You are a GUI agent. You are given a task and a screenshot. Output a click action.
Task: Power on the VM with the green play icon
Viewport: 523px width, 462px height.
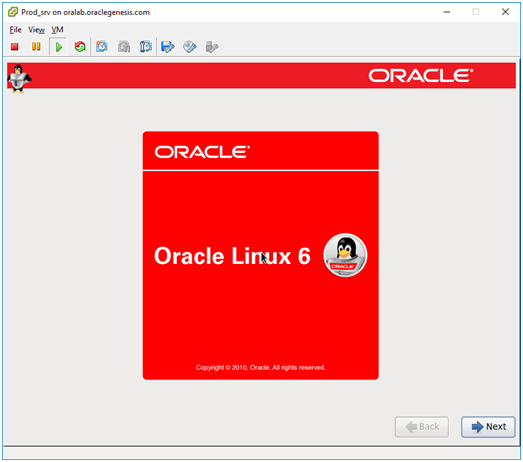(x=58, y=47)
